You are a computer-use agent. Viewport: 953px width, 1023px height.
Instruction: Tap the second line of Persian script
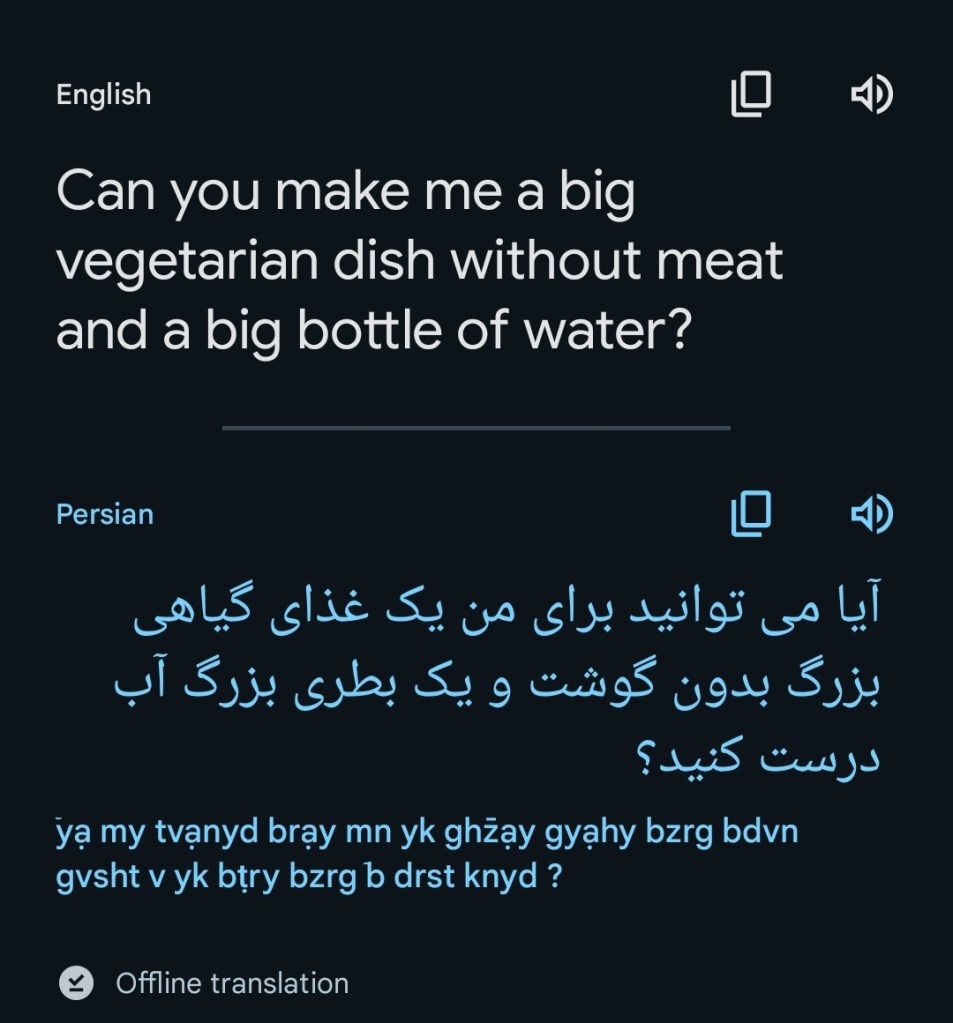[496, 686]
